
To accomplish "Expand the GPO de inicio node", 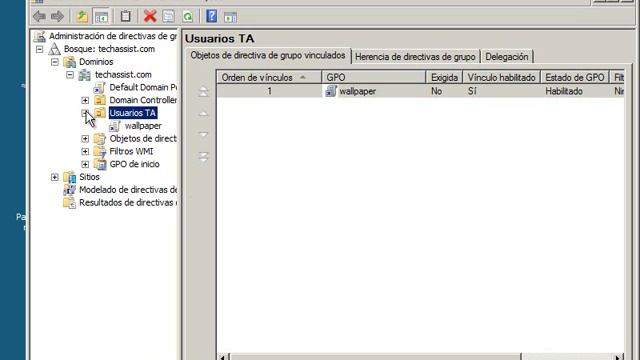I will click(x=85, y=164).
